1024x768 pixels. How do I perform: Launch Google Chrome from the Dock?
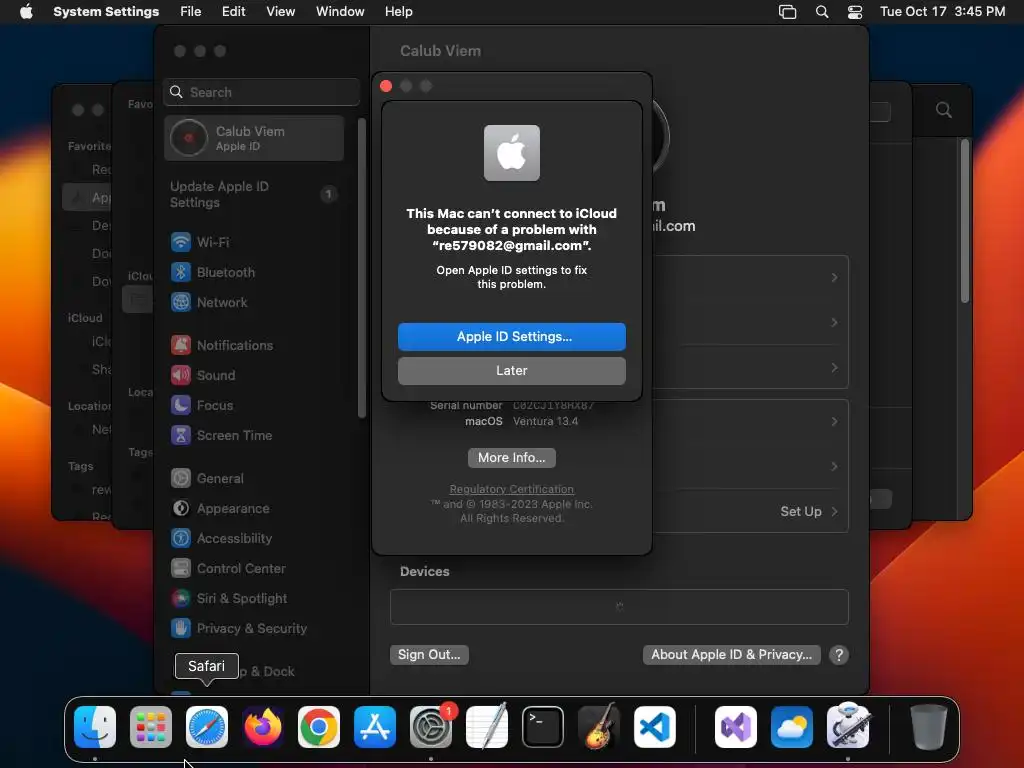319,727
